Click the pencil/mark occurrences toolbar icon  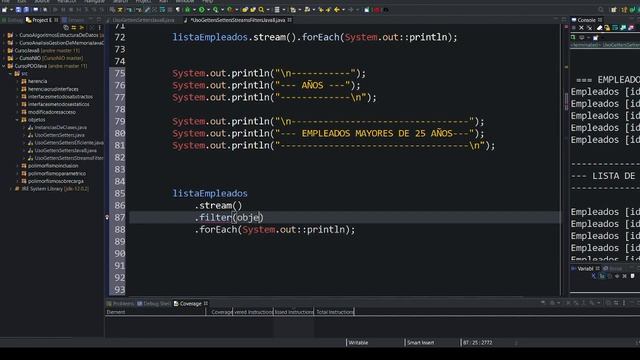pos(147,9)
